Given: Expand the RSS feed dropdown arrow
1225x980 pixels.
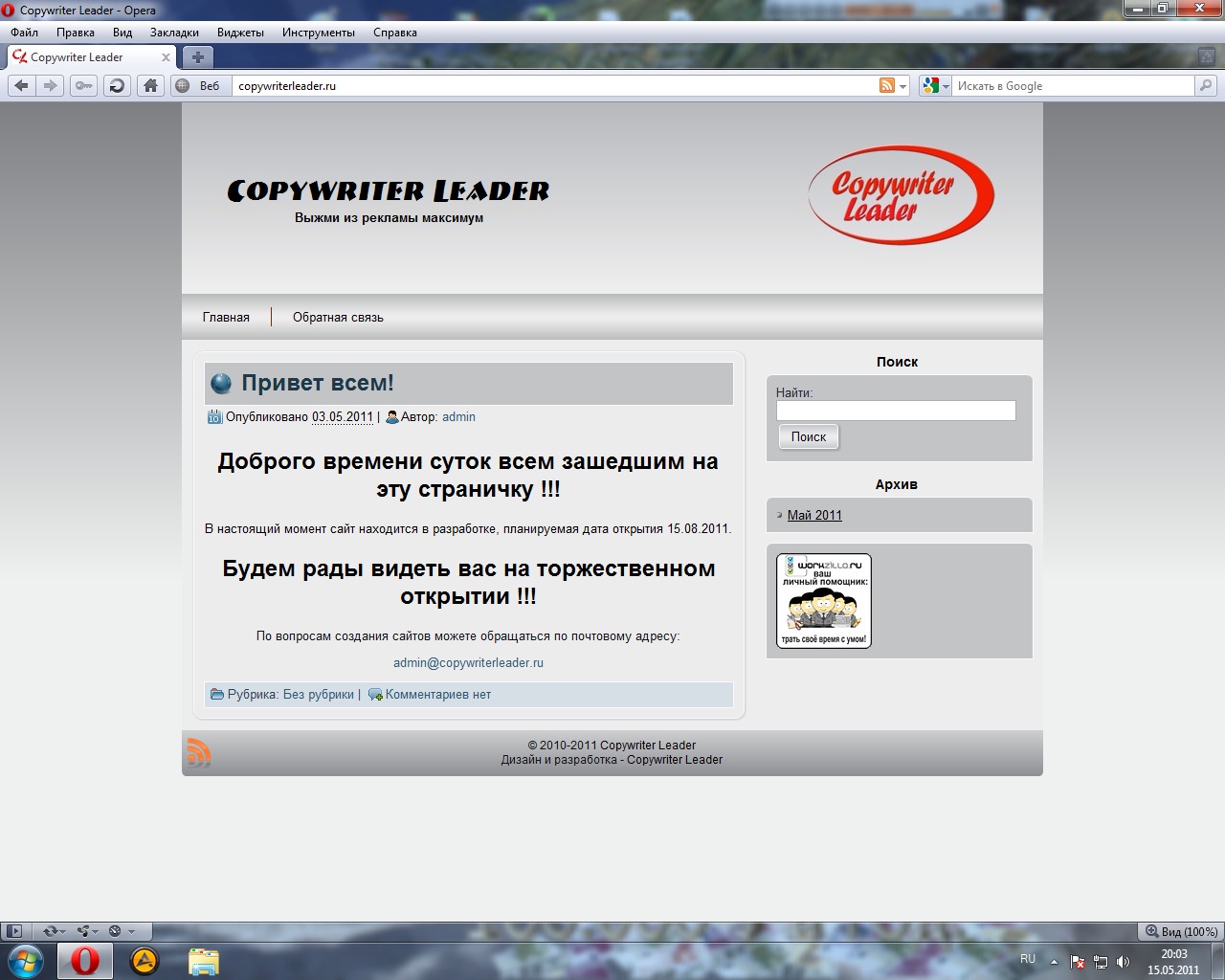Looking at the screenshot, I should [x=901, y=85].
